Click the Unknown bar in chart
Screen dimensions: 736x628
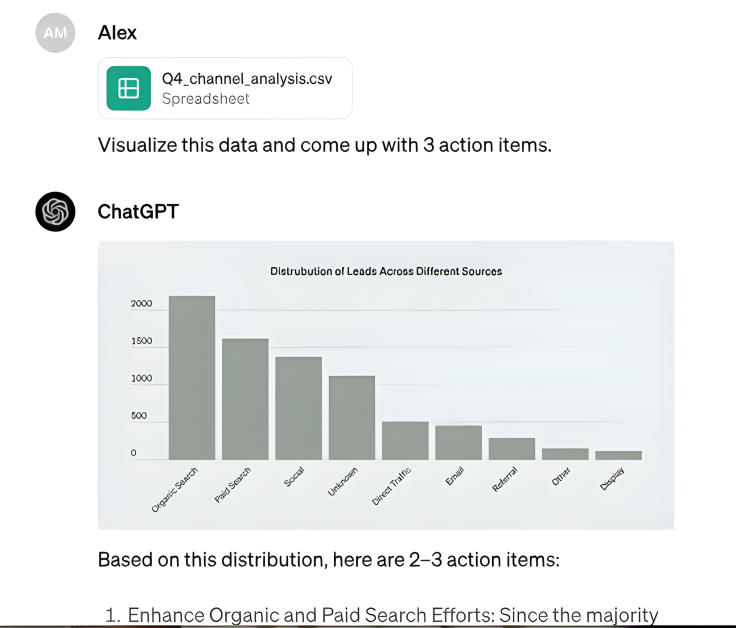pos(352,418)
